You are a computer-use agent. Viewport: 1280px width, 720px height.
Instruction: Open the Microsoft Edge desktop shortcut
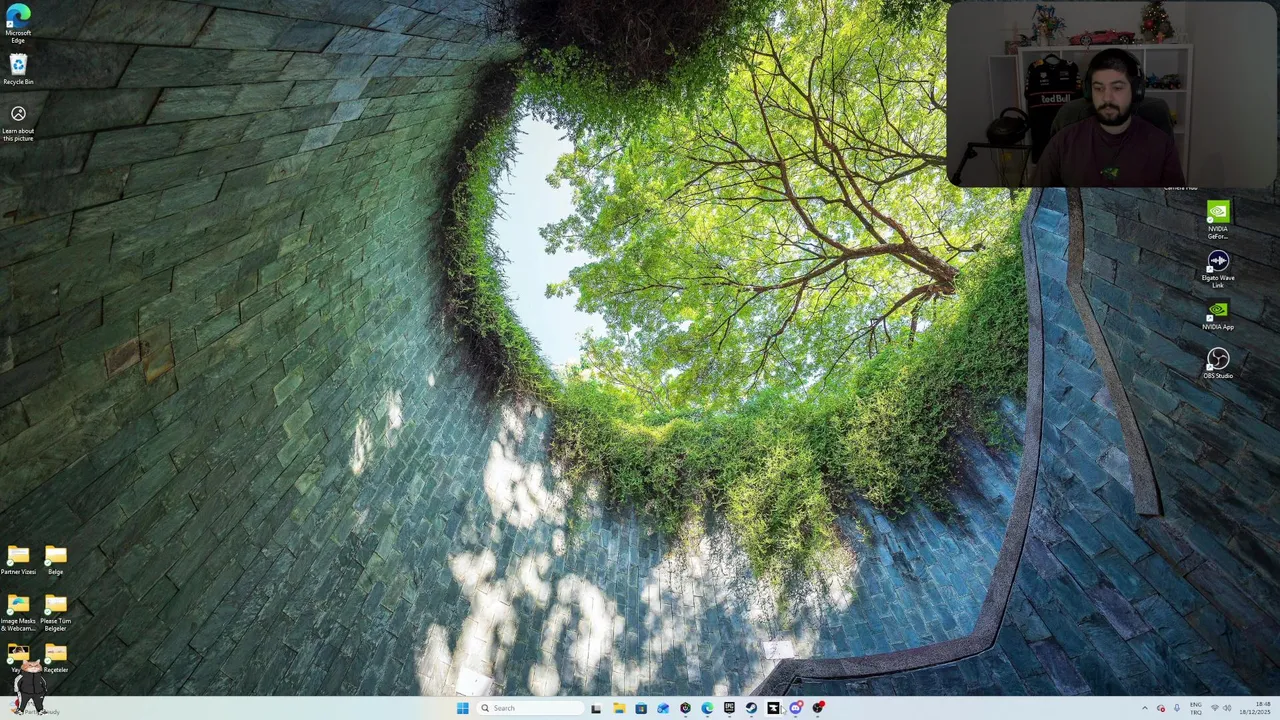(18, 24)
